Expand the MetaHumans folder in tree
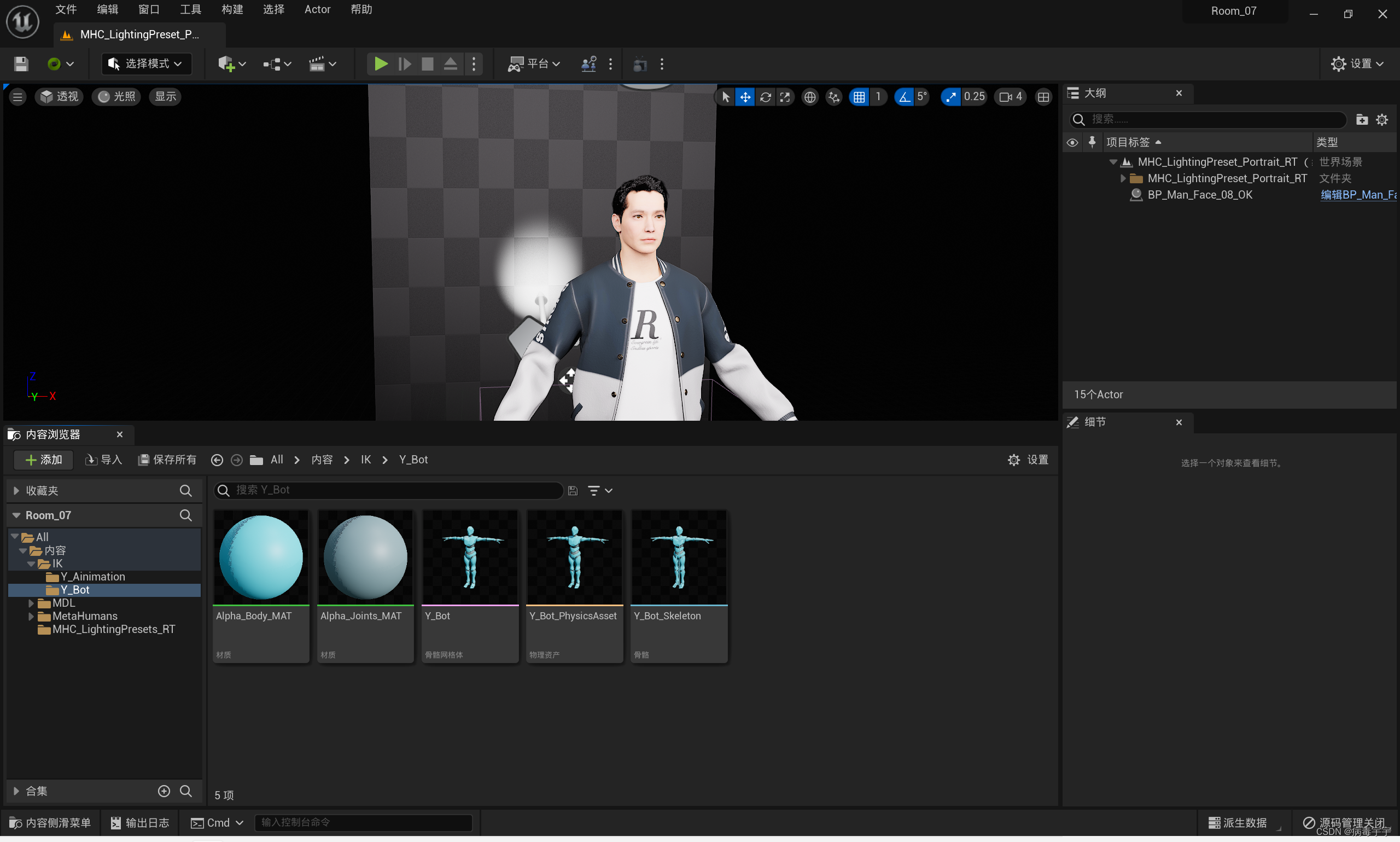 [x=31, y=616]
